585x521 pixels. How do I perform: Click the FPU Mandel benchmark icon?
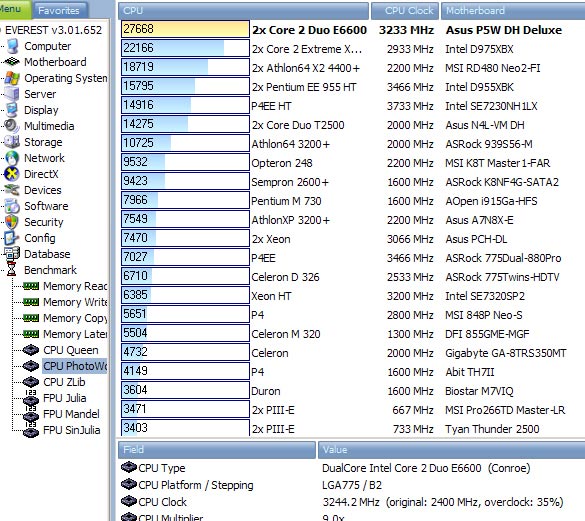31,414
